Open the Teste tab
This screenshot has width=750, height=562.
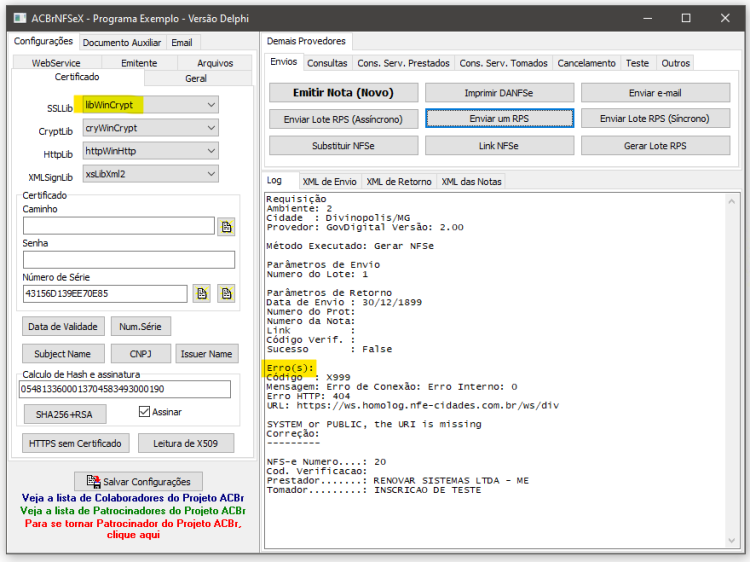click(637, 63)
